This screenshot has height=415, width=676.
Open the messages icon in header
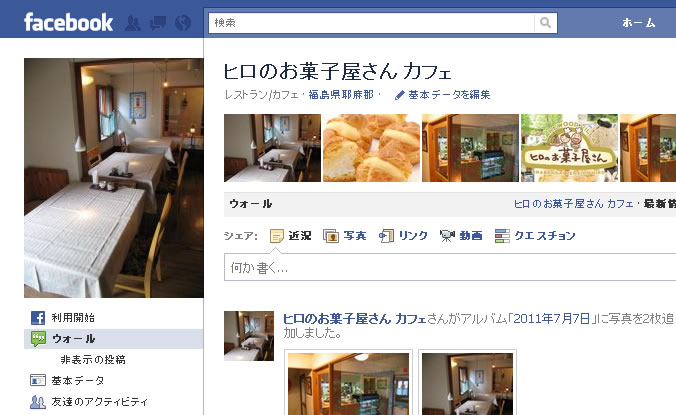click(158, 23)
